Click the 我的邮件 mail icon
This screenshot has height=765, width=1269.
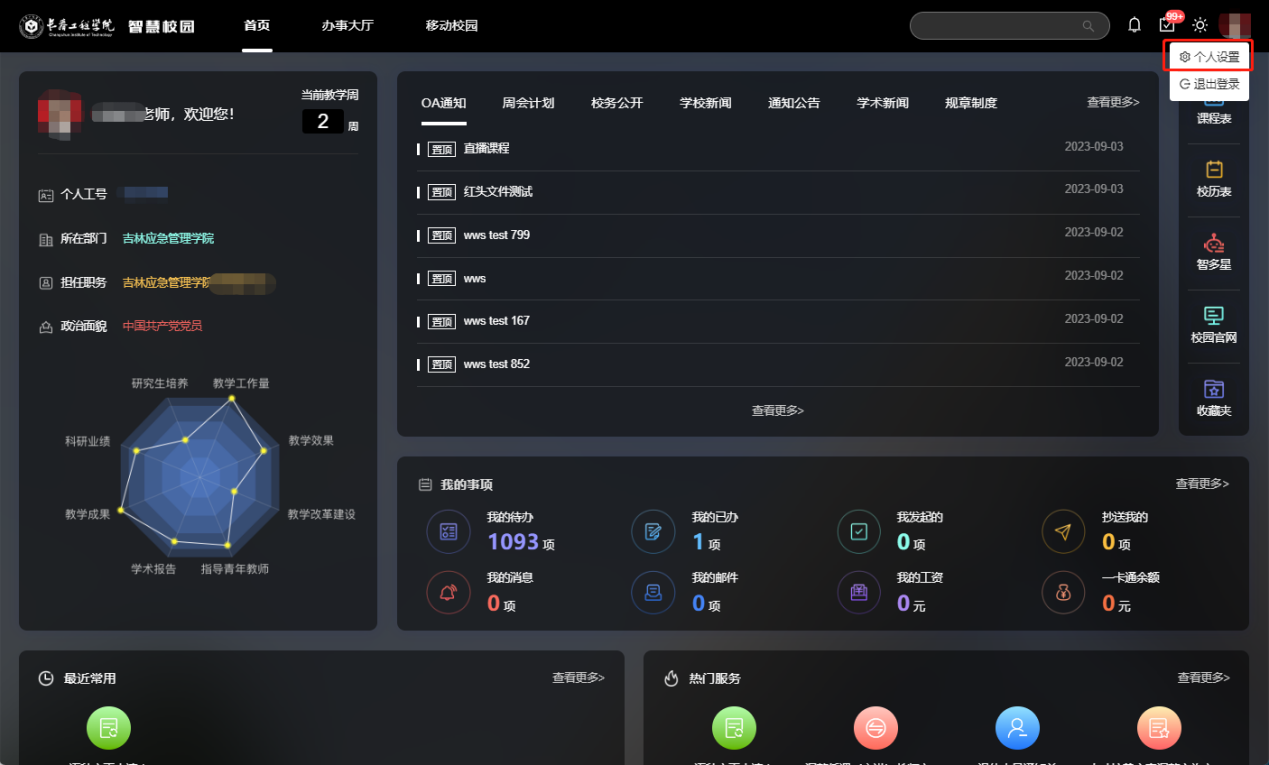(653, 593)
